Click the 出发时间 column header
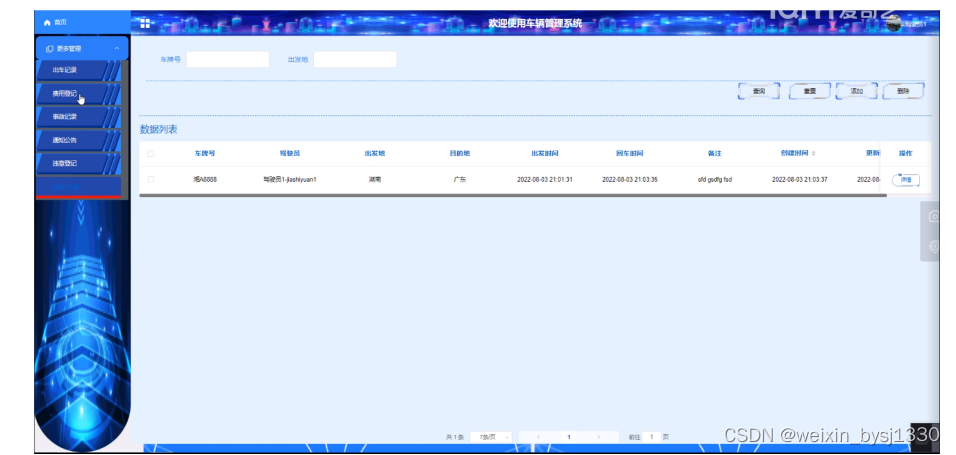The height and width of the screenshot is (455, 956). click(544, 154)
